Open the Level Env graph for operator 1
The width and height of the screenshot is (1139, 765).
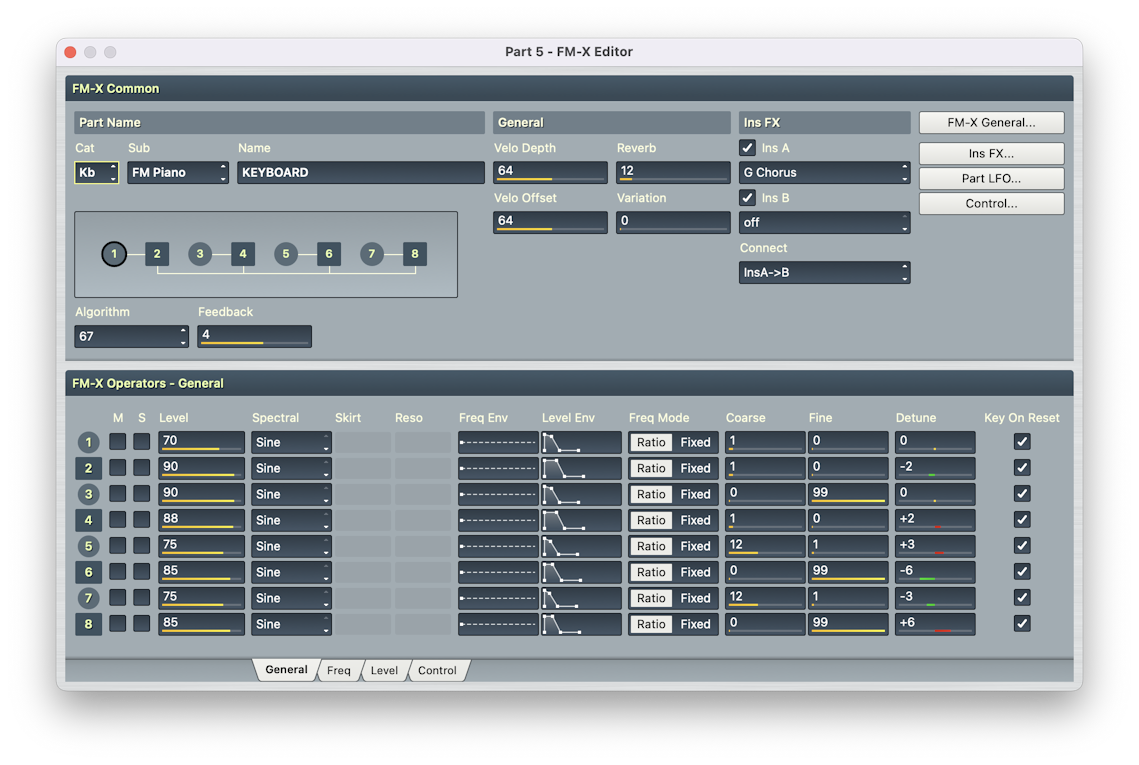pos(581,442)
